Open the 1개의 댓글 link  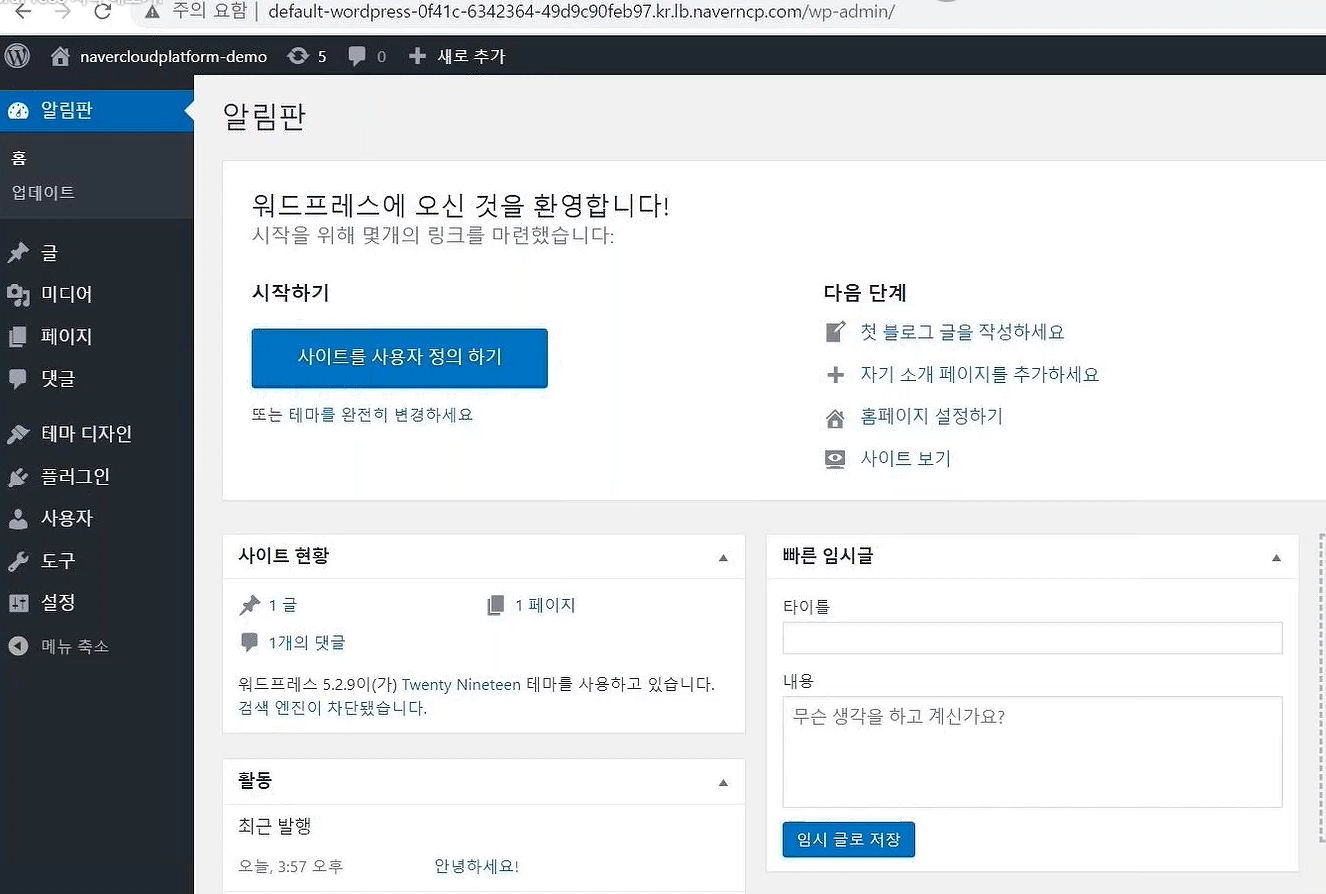pos(306,642)
